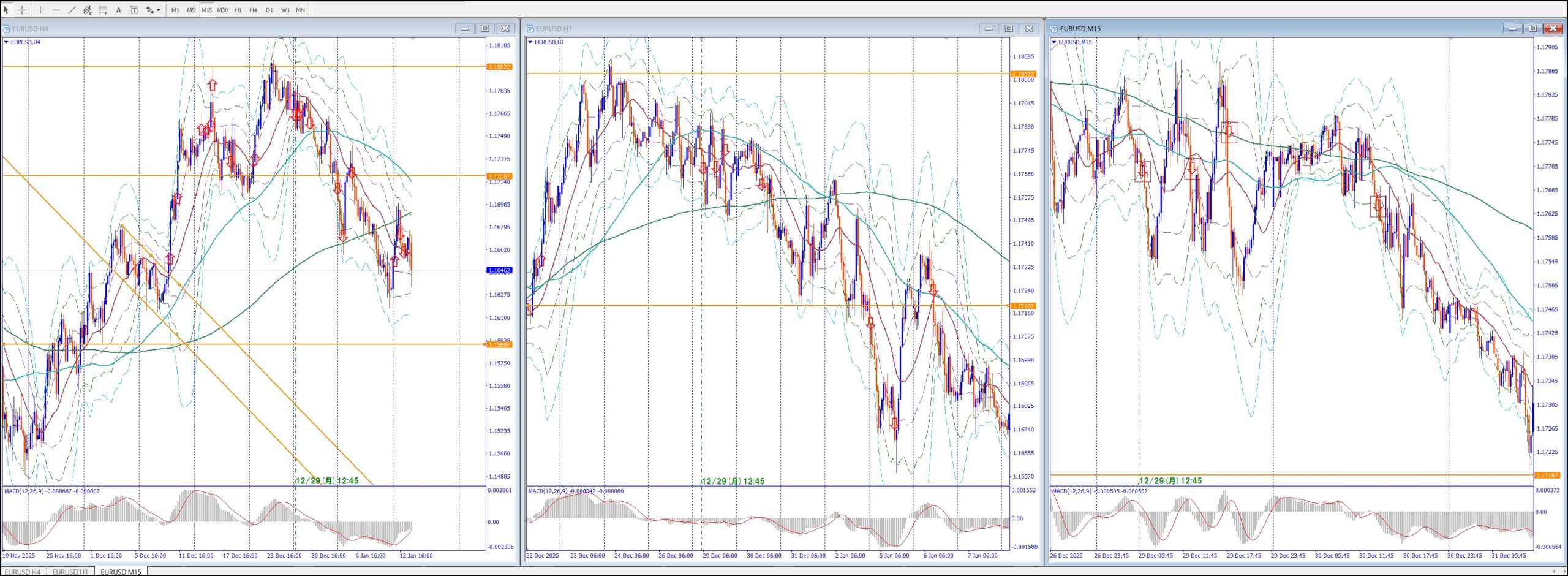The width and height of the screenshot is (1568, 576).
Task: Choose the Fibonacci retracement tool
Action: click(103, 10)
